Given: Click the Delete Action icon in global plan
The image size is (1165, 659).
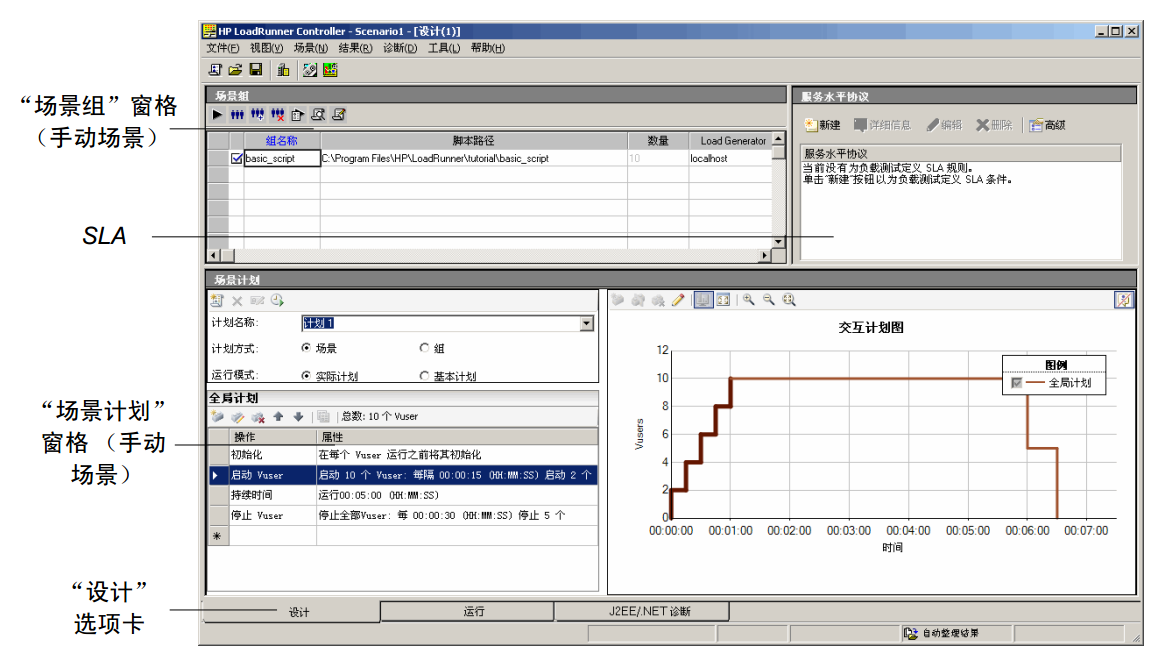Looking at the screenshot, I should [x=258, y=417].
